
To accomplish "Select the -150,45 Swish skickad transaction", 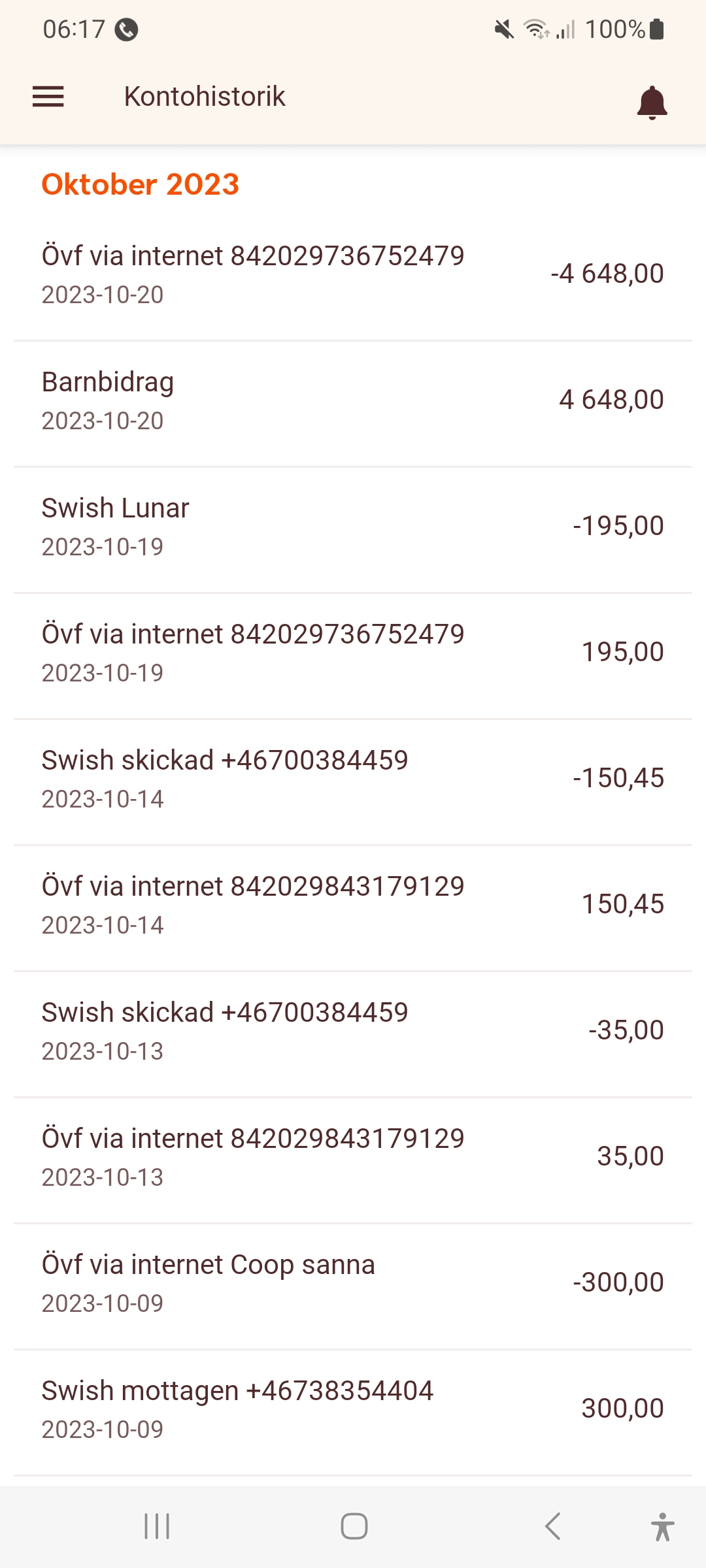I will (353, 778).
